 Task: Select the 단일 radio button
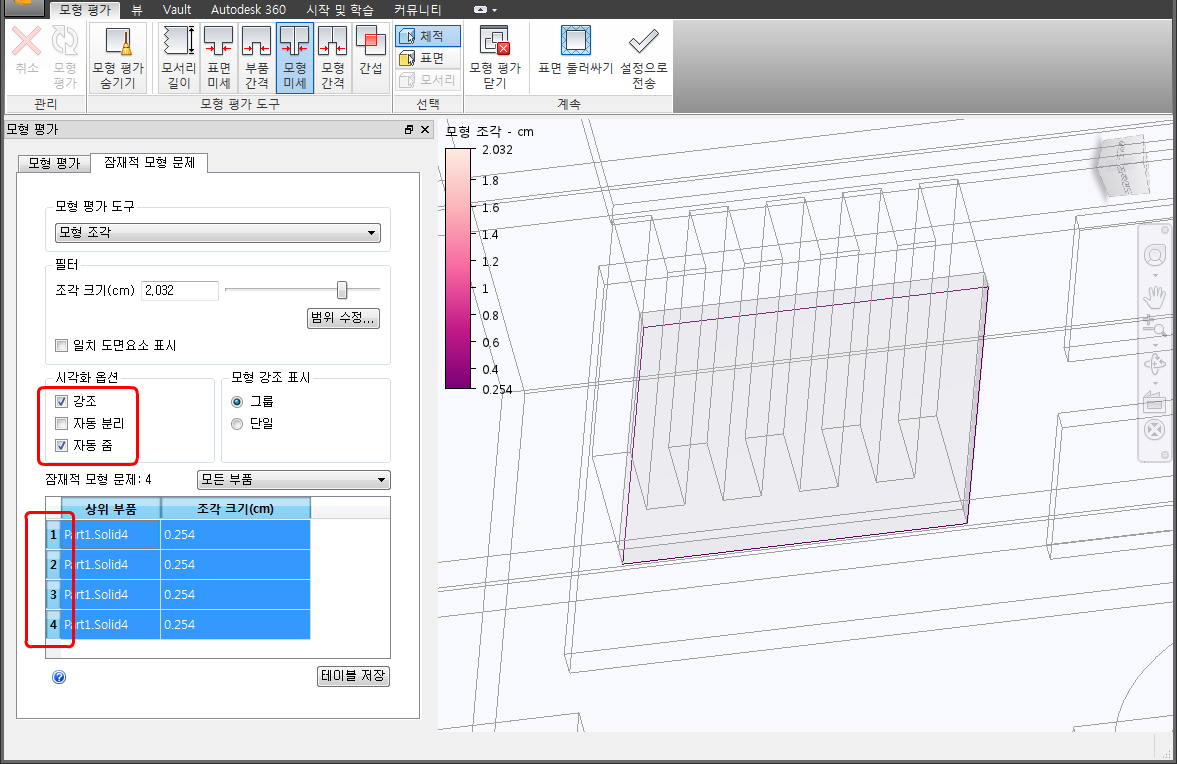tap(237, 424)
